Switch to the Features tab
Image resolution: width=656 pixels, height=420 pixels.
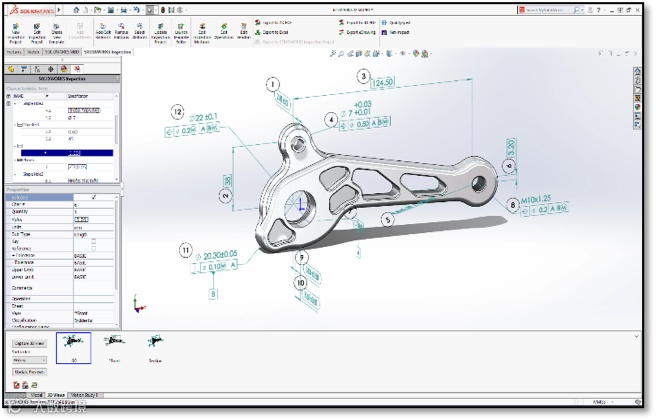(x=14, y=52)
